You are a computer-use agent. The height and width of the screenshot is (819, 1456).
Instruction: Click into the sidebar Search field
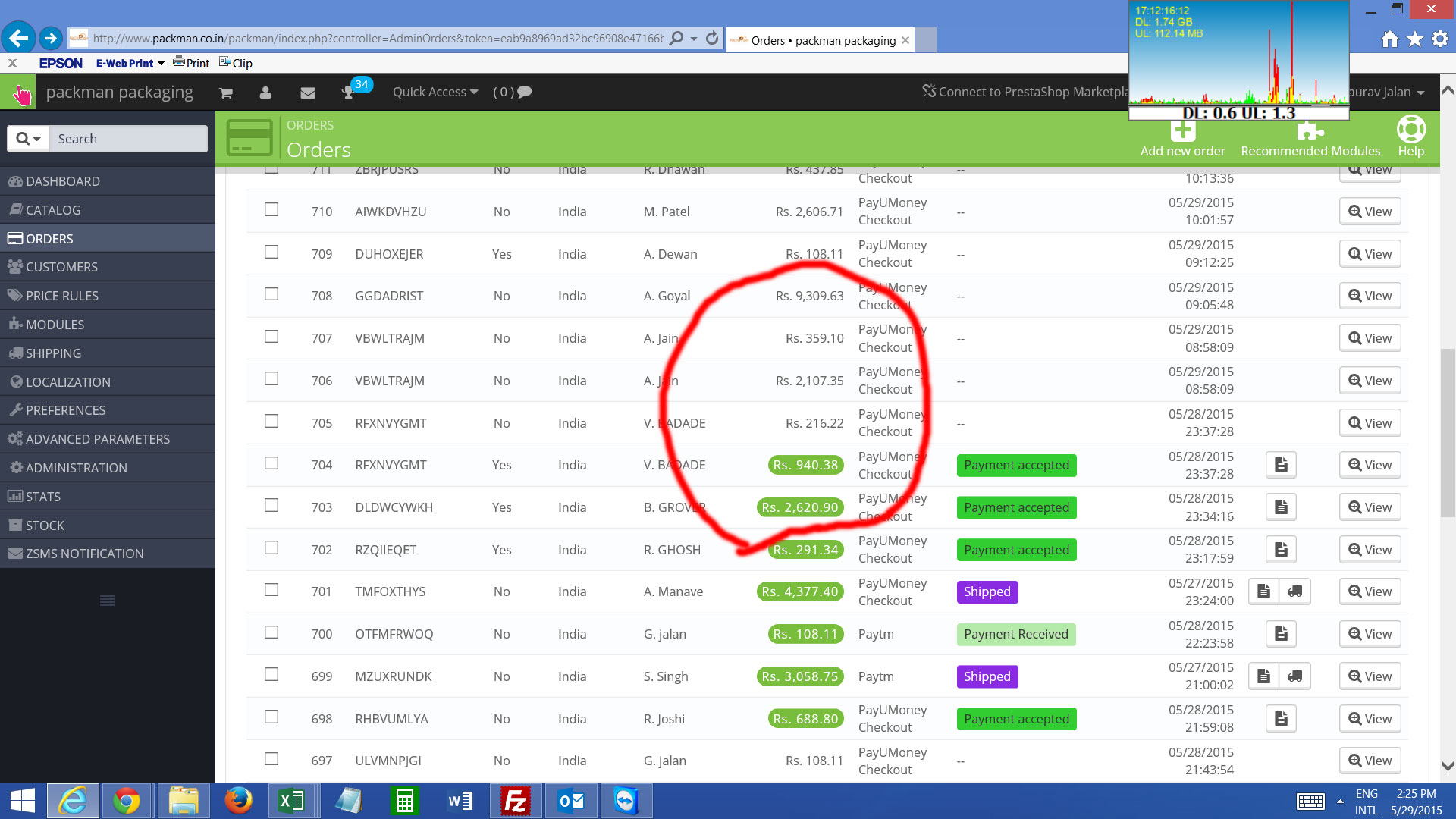coord(127,139)
